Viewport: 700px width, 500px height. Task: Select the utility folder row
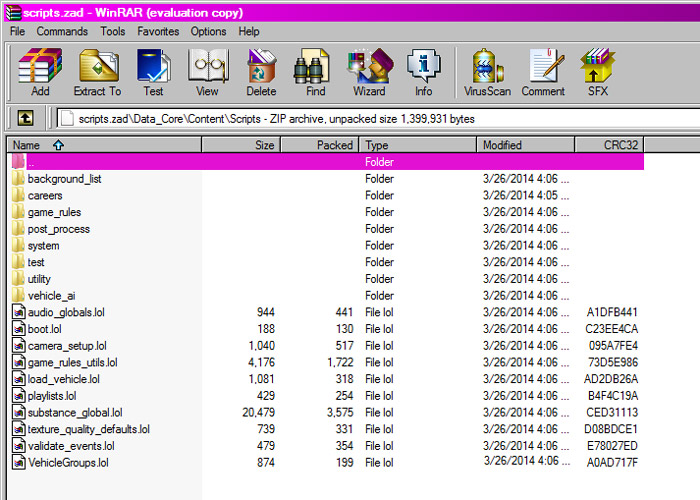click(326, 279)
